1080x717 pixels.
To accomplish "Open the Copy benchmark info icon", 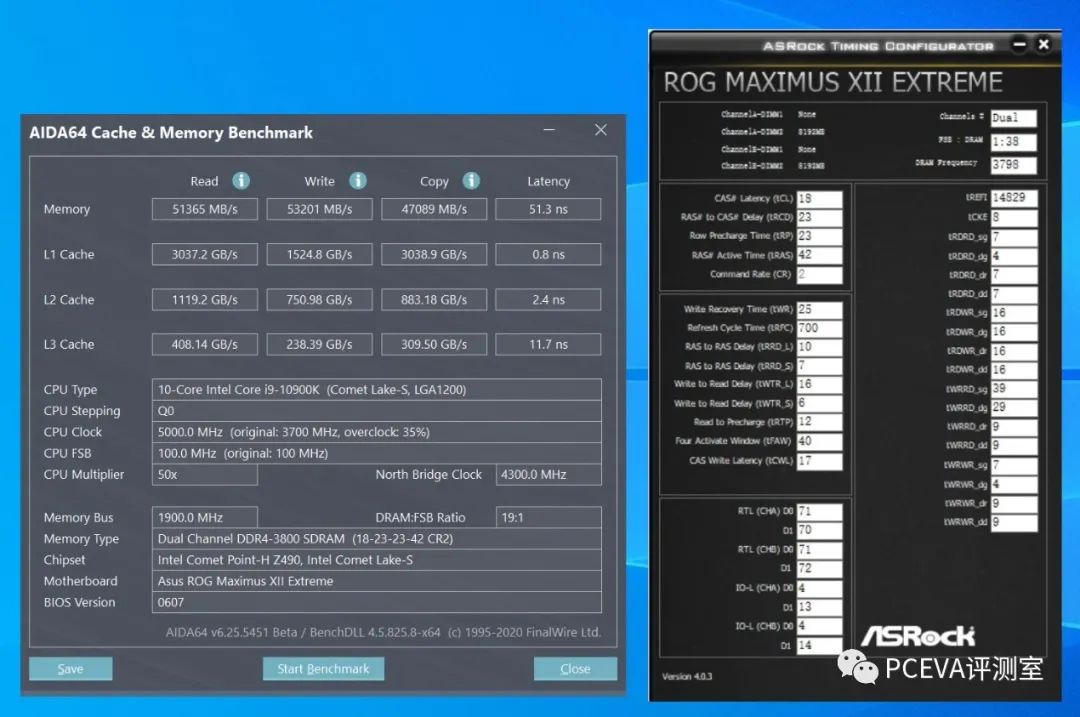I will (470, 181).
